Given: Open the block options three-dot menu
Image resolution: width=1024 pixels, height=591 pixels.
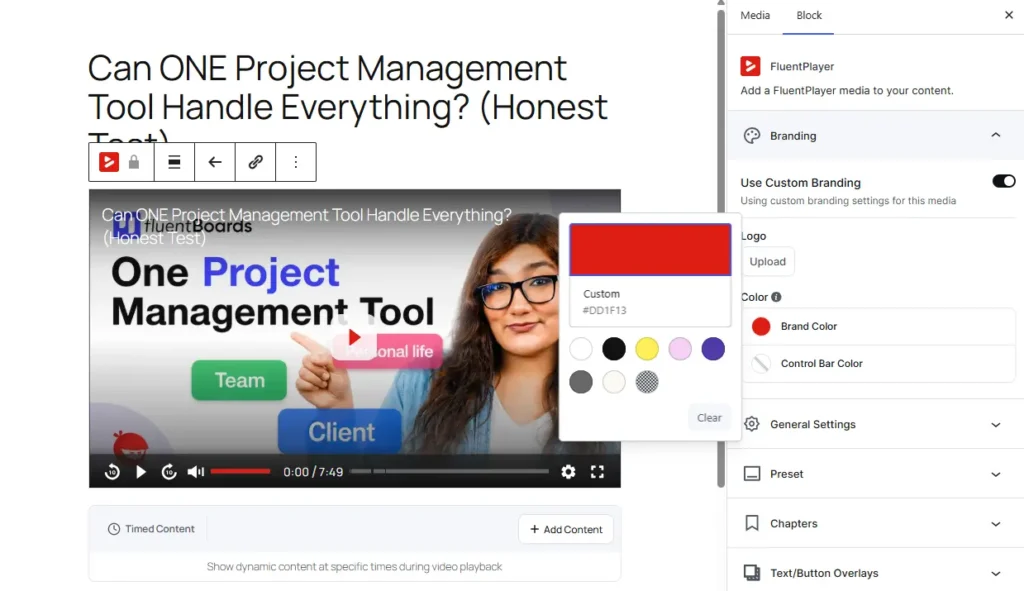Looking at the screenshot, I should (296, 162).
